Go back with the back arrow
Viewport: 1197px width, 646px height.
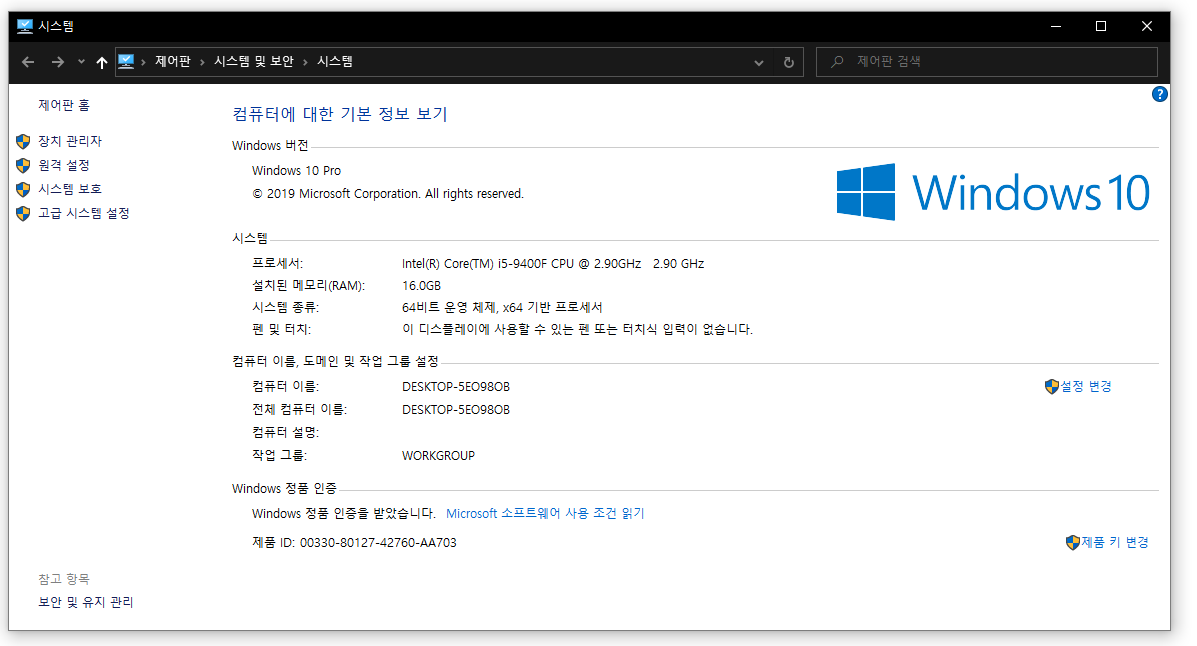(x=28, y=62)
